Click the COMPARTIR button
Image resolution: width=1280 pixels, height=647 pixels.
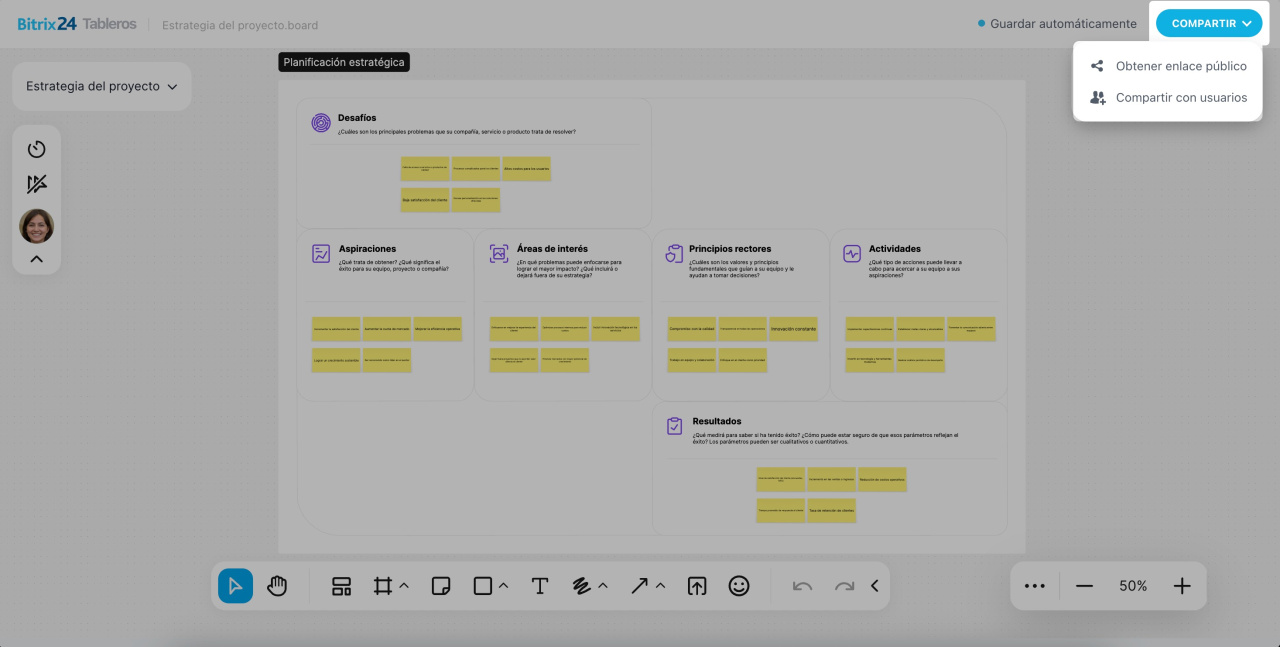click(x=1208, y=23)
